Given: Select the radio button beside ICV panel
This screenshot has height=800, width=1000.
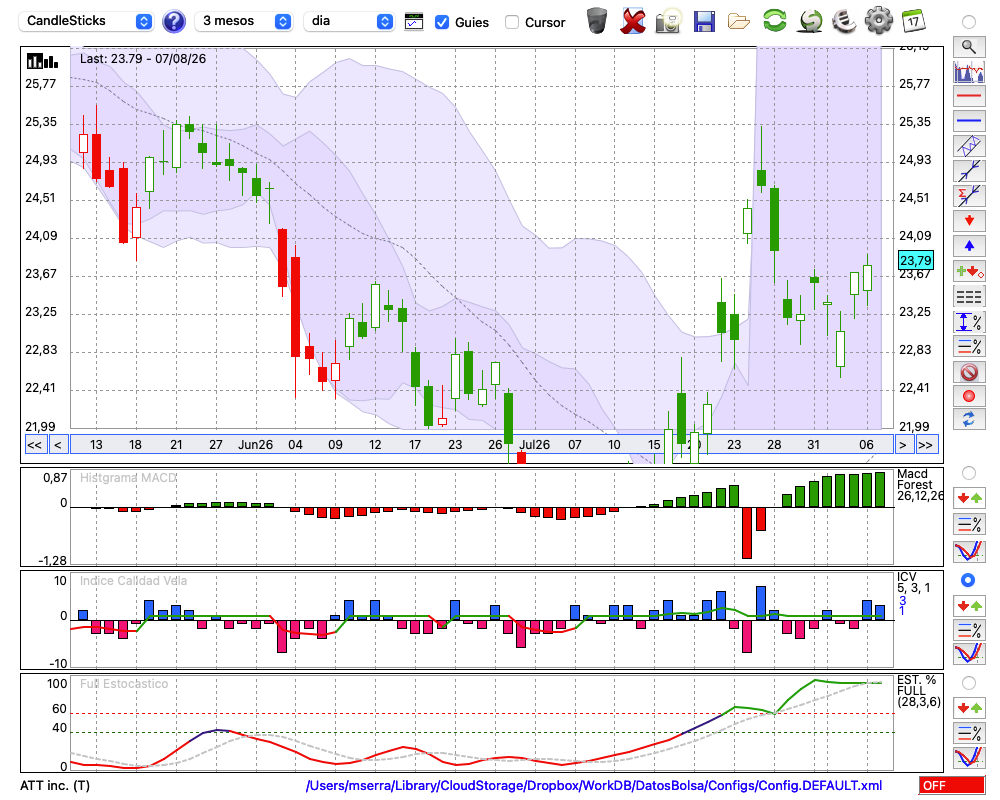Looking at the screenshot, I should (x=968, y=580).
